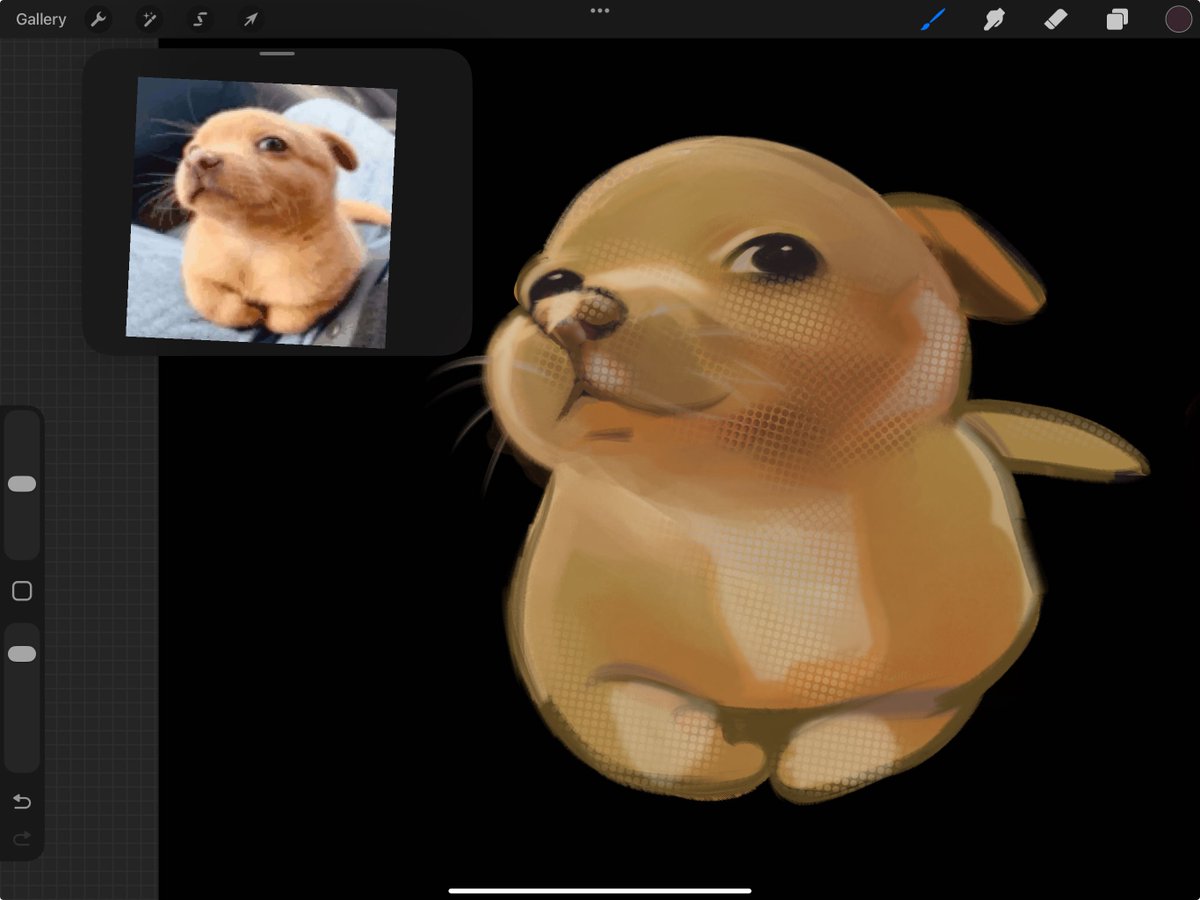This screenshot has height=900, width=1200.
Task: Tap the Modify square button in sidebar
Action: (x=22, y=591)
